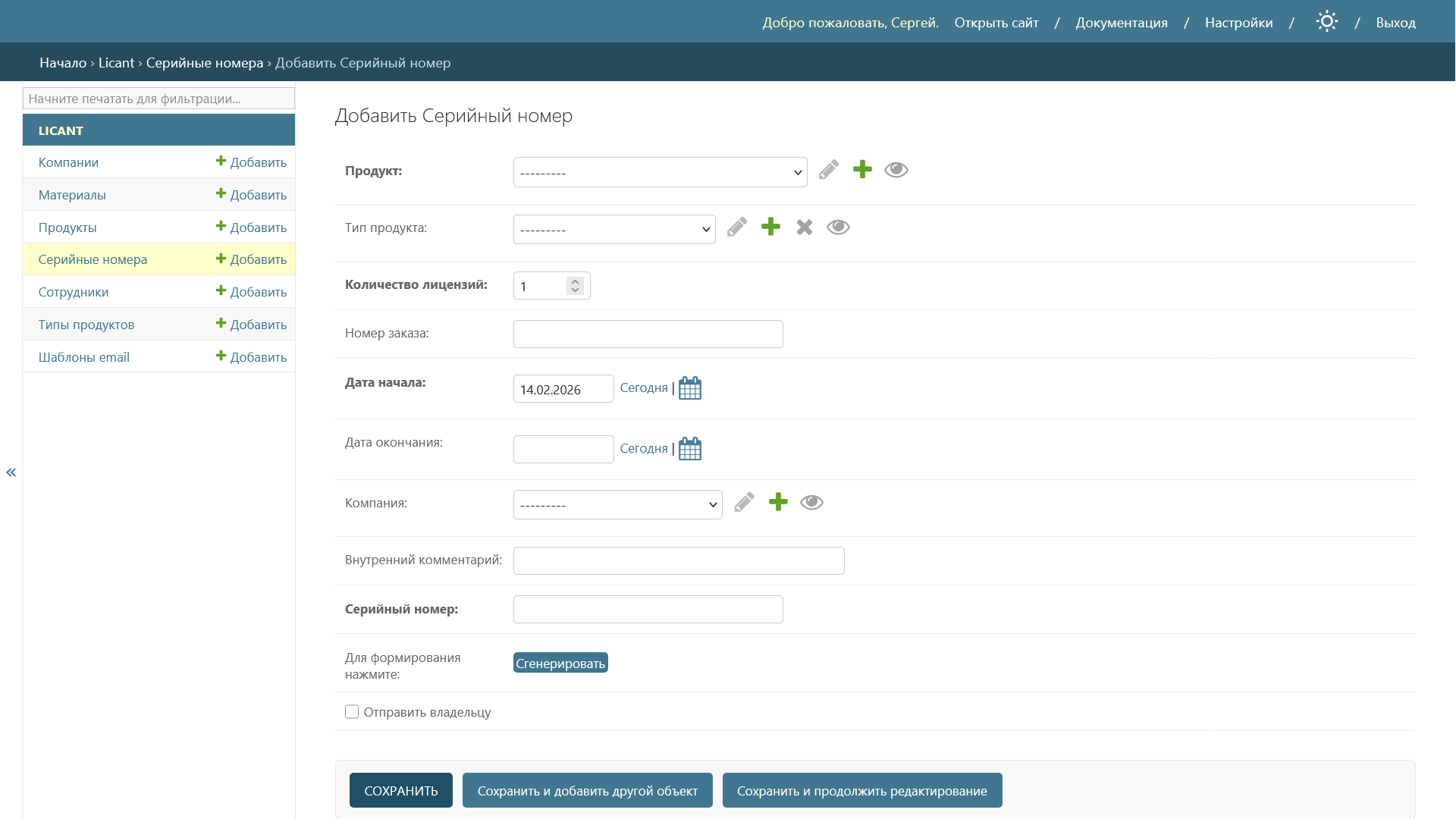Toggle light/dark theme sun icon
The image size is (1456, 819).
[x=1326, y=22]
